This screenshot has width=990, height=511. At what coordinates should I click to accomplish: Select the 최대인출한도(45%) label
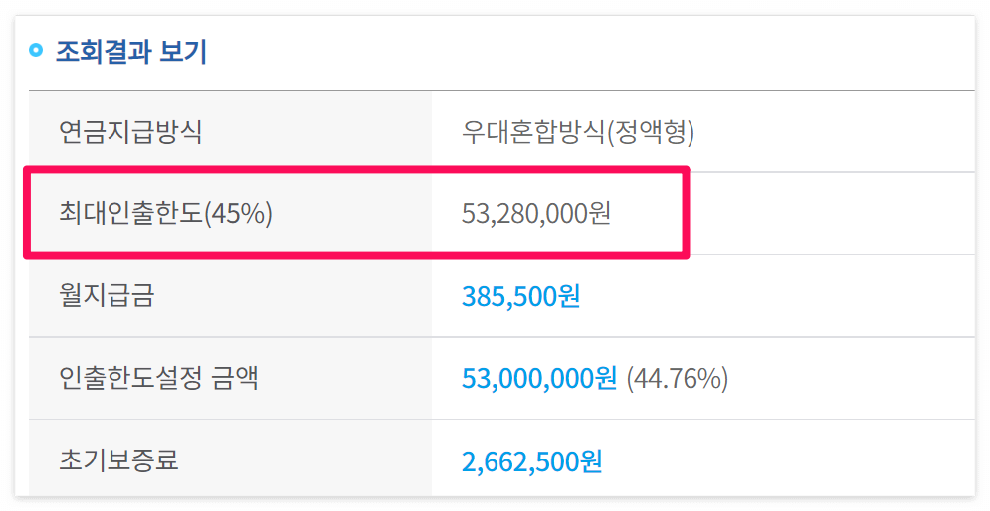click(166, 213)
